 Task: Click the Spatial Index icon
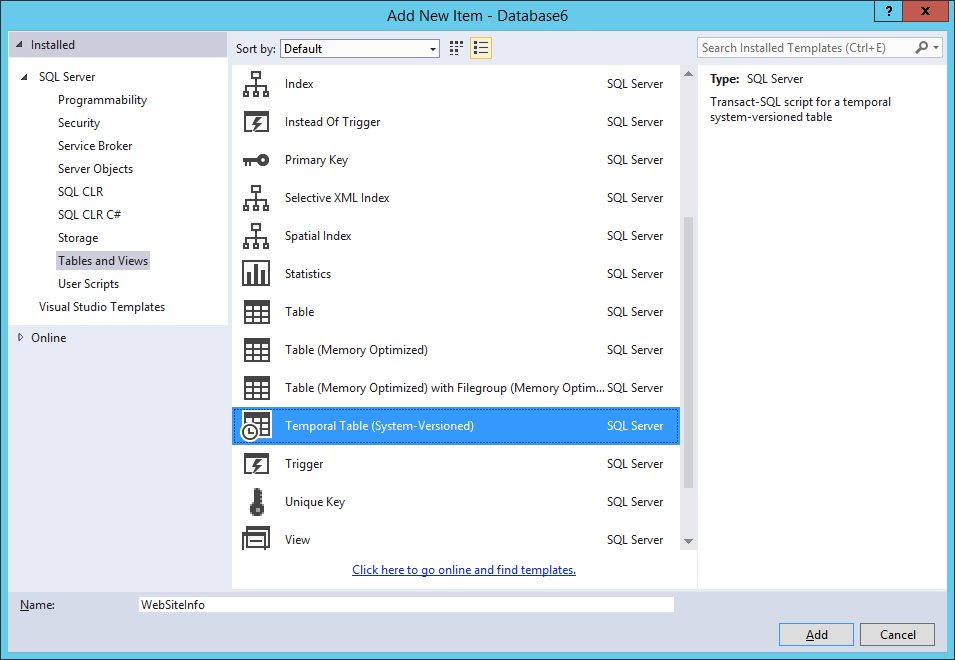point(256,237)
